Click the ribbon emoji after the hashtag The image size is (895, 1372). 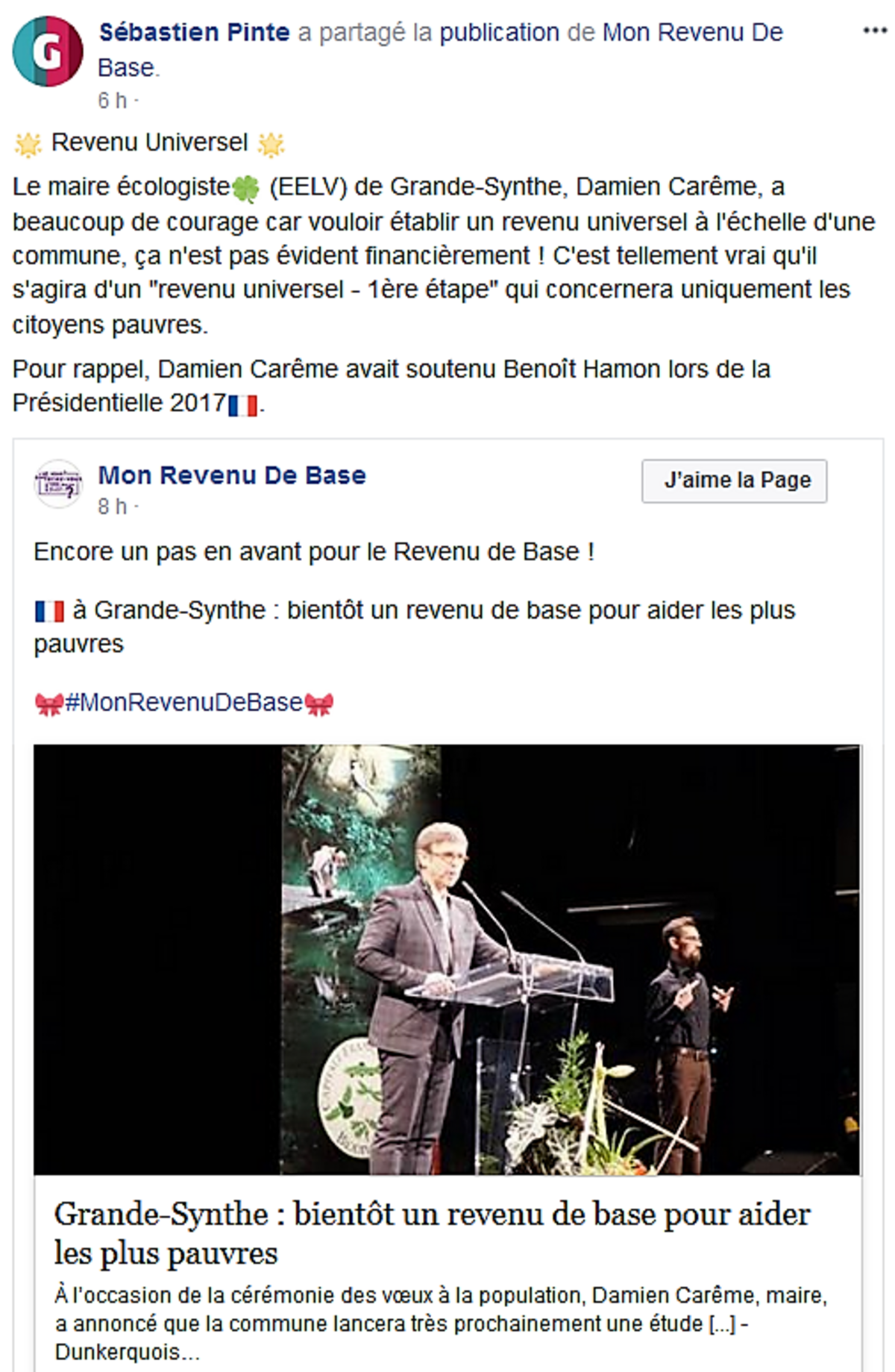pyautogui.click(x=319, y=704)
